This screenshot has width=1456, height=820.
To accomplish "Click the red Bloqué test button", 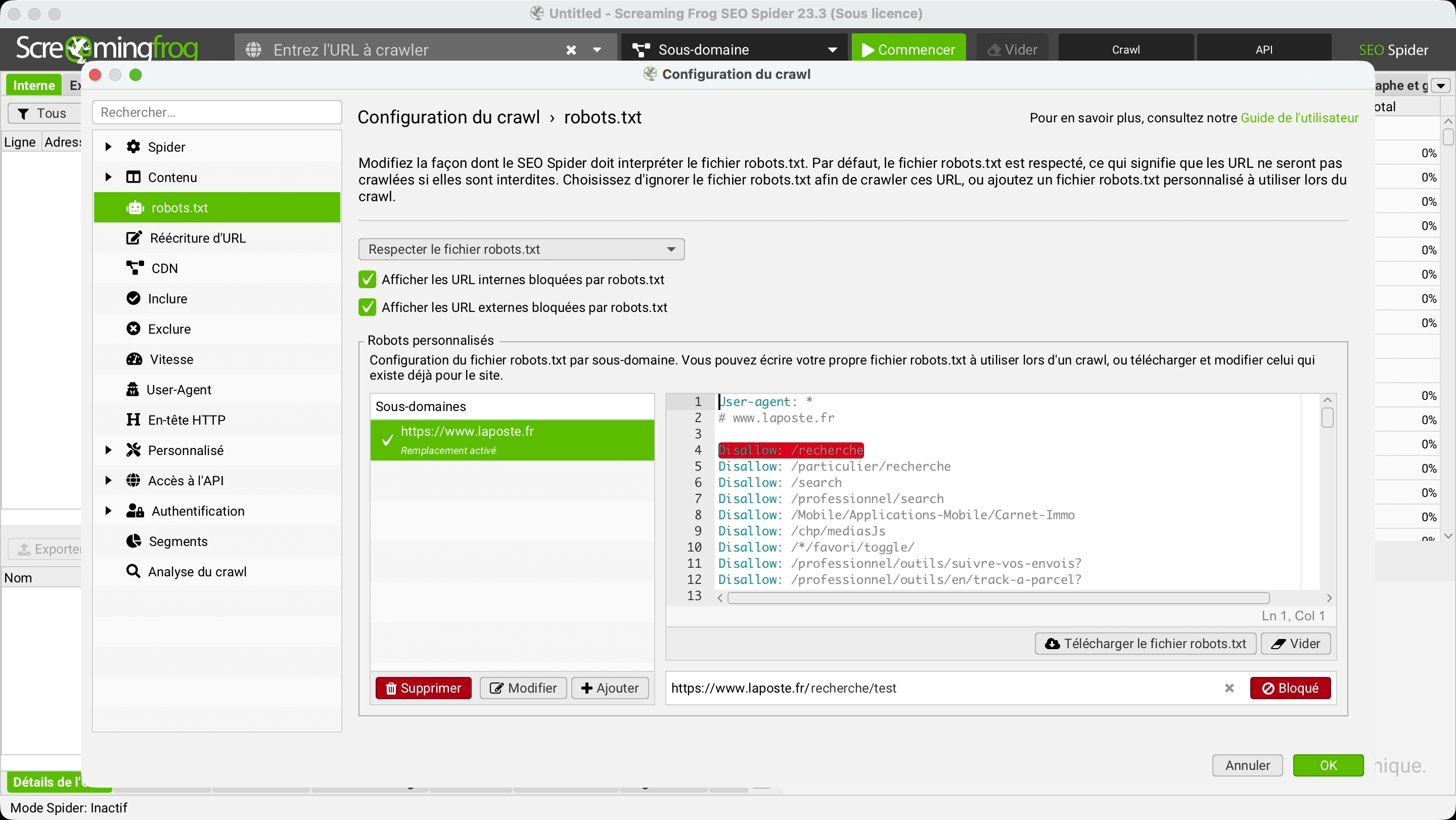I will tap(1290, 689).
